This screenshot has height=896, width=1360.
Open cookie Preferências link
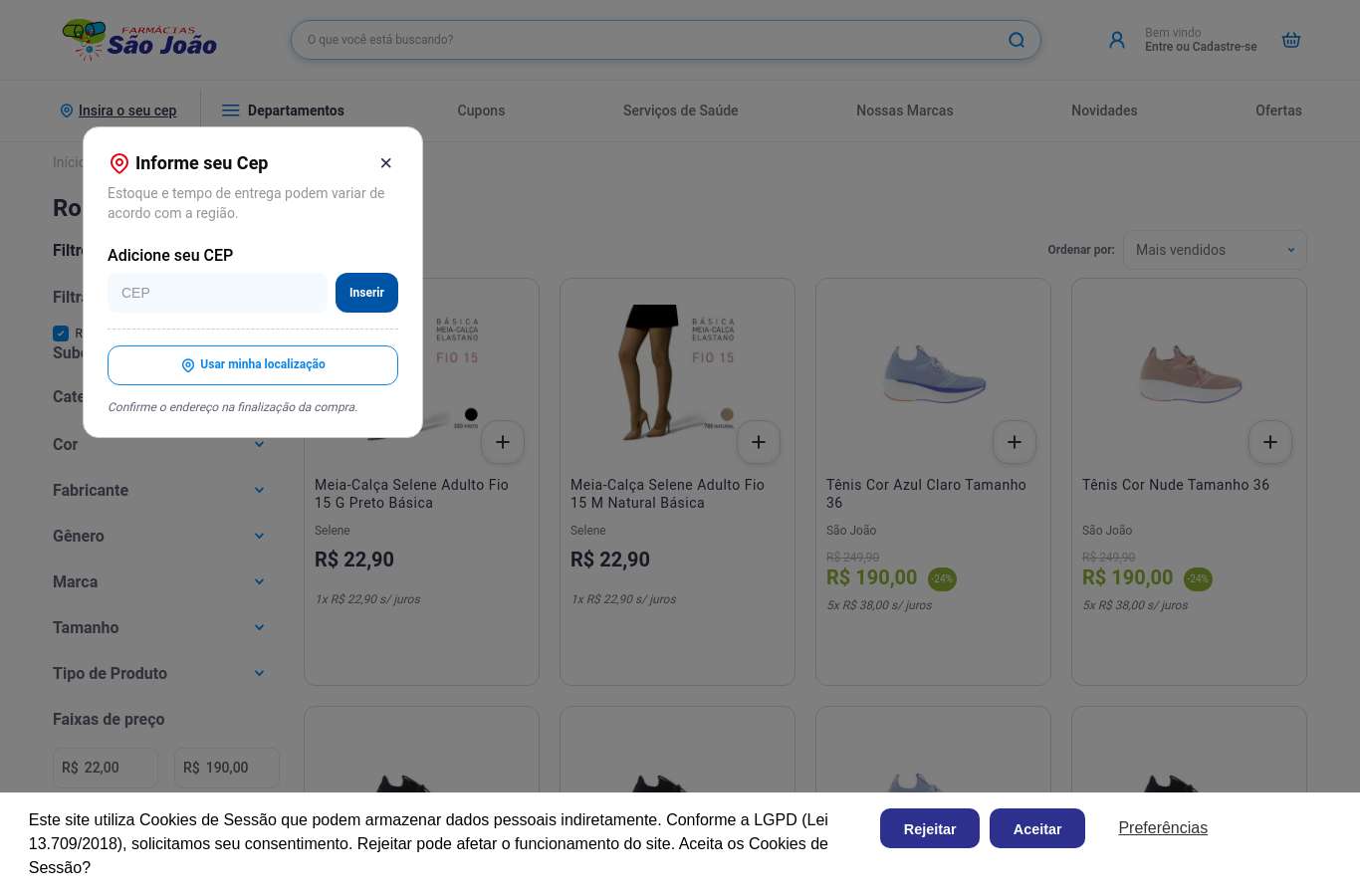click(1163, 828)
